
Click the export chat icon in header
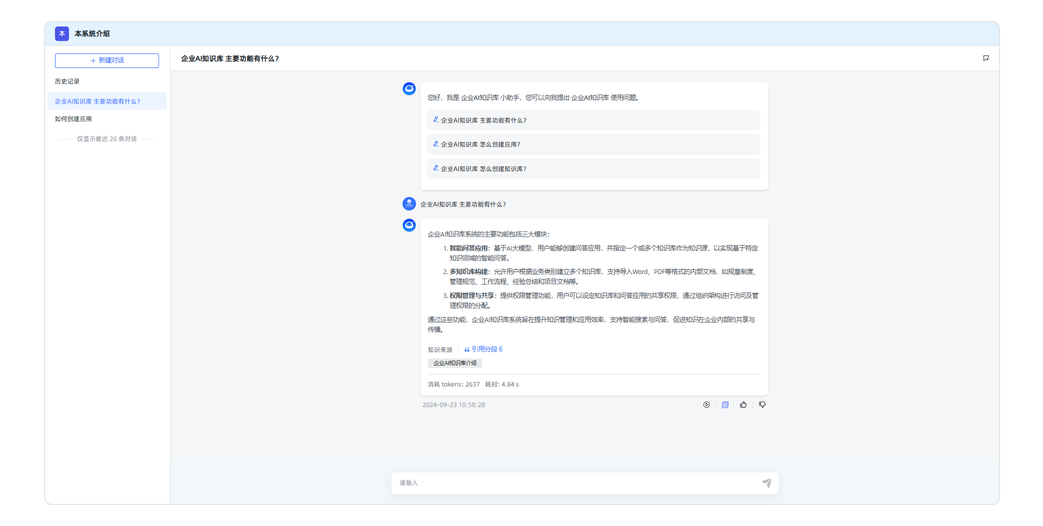pos(985,58)
